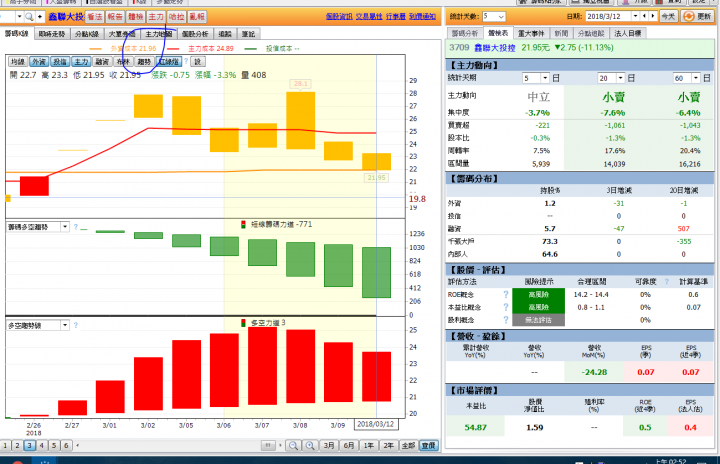
Task: Click the 查價 button
Action: [x=428, y=445]
